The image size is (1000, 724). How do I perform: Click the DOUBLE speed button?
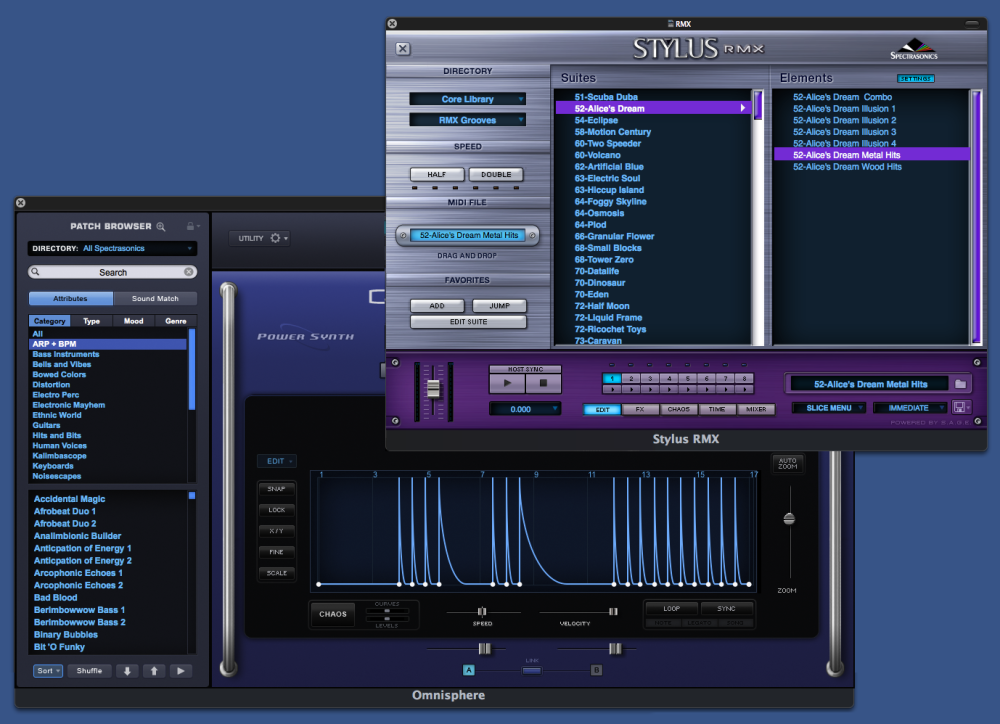click(x=496, y=174)
